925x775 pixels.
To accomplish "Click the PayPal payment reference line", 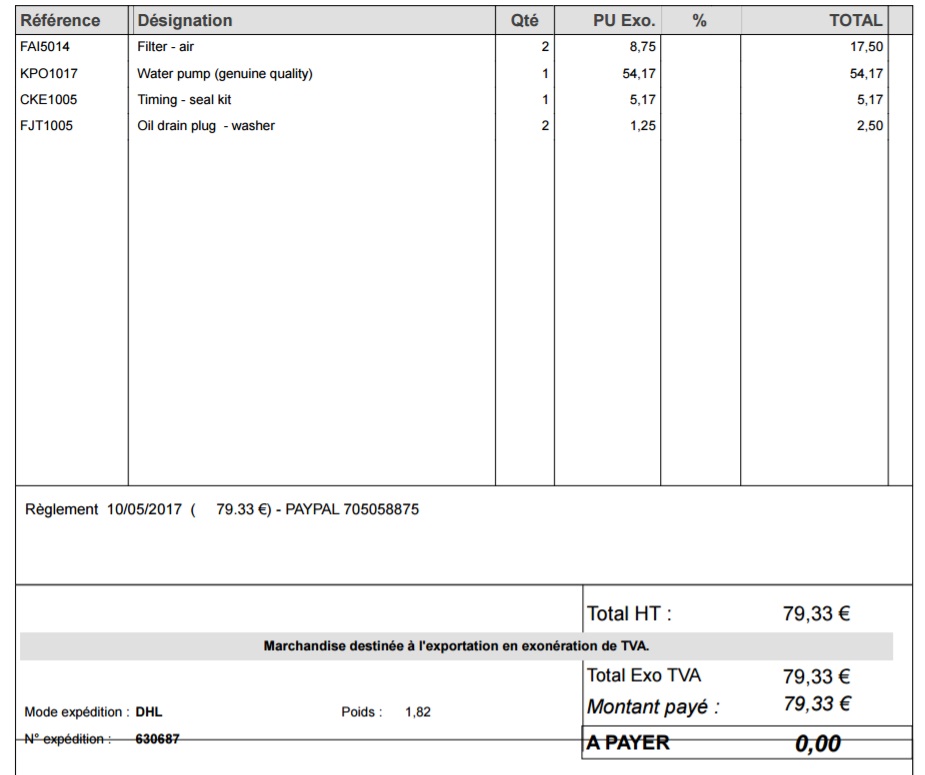I will [x=222, y=510].
